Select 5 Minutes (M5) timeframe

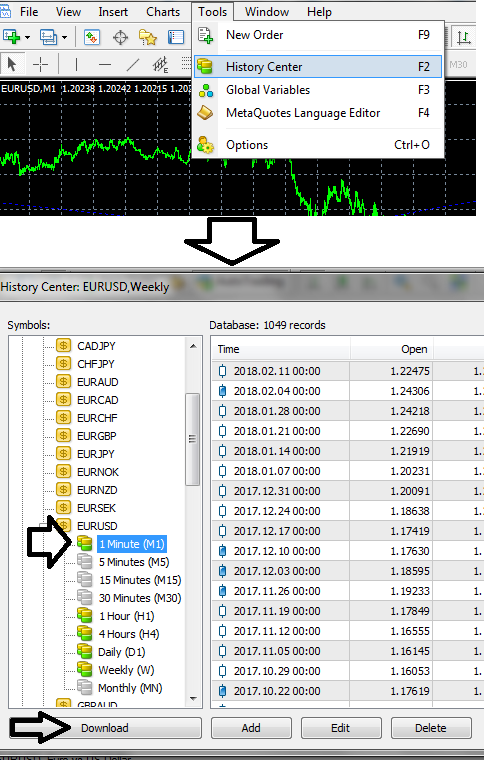point(134,562)
